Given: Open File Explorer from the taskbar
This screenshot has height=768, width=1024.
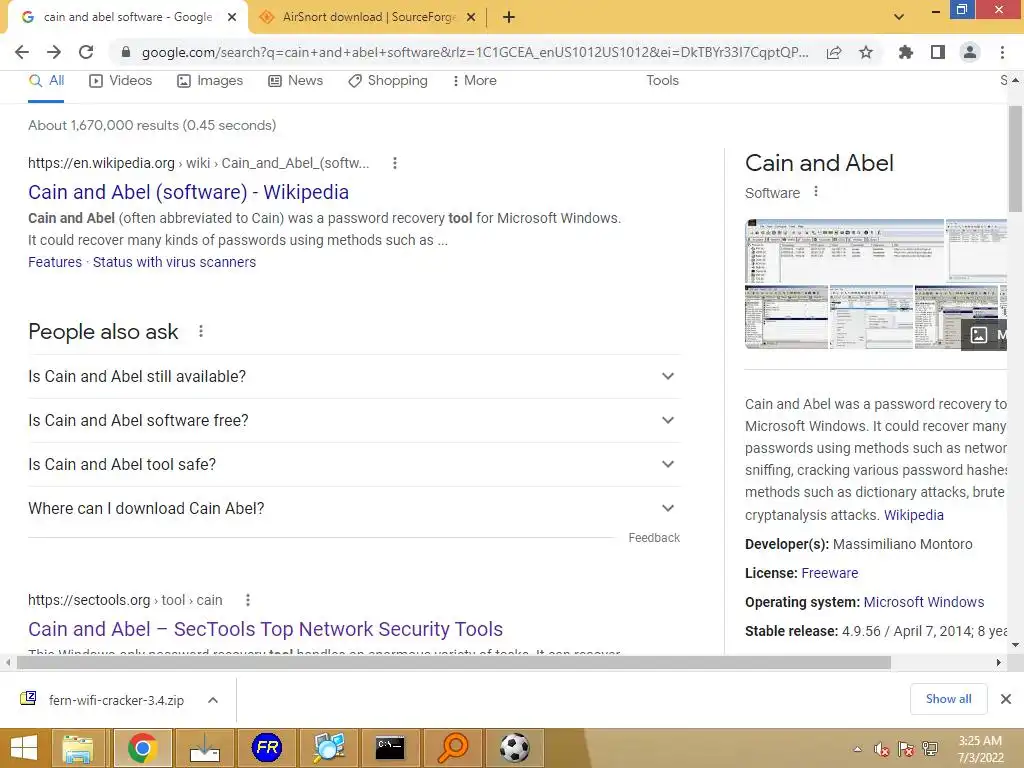Looking at the screenshot, I should (x=78, y=748).
